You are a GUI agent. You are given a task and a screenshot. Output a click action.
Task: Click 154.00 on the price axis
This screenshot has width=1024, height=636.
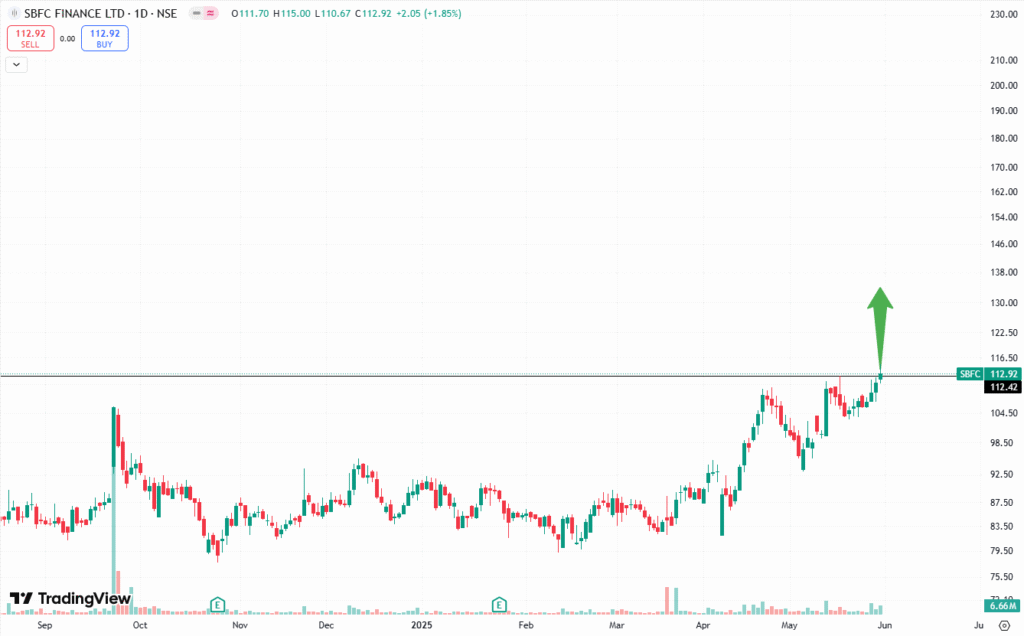pos(1004,217)
